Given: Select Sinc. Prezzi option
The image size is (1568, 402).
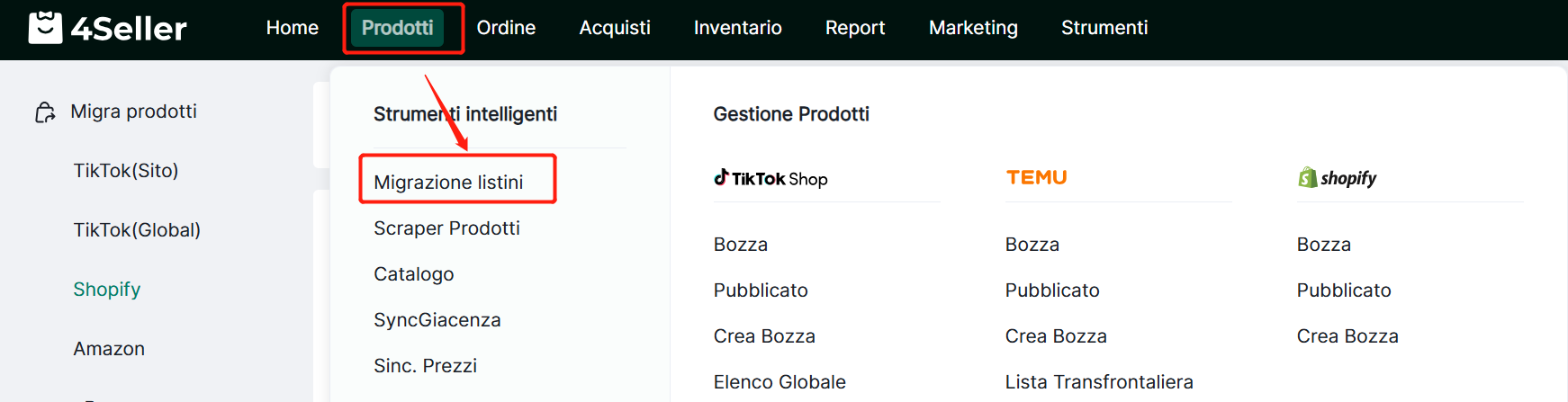Looking at the screenshot, I should [x=425, y=366].
